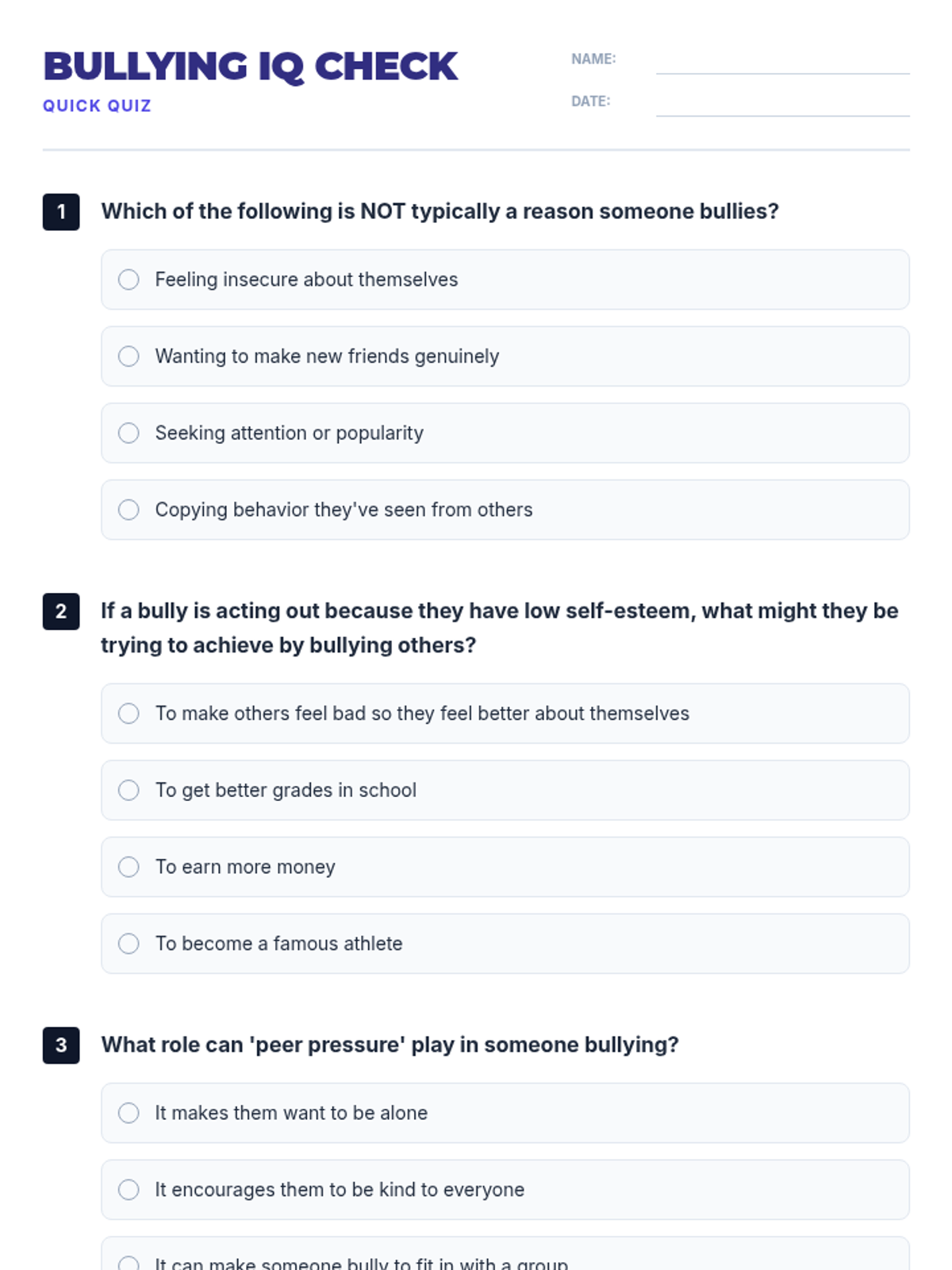Image resolution: width=952 pixels, height=1270 pixels.
Task: Click the "Bullying IQ Check" title
Action: tap(251, 67)
